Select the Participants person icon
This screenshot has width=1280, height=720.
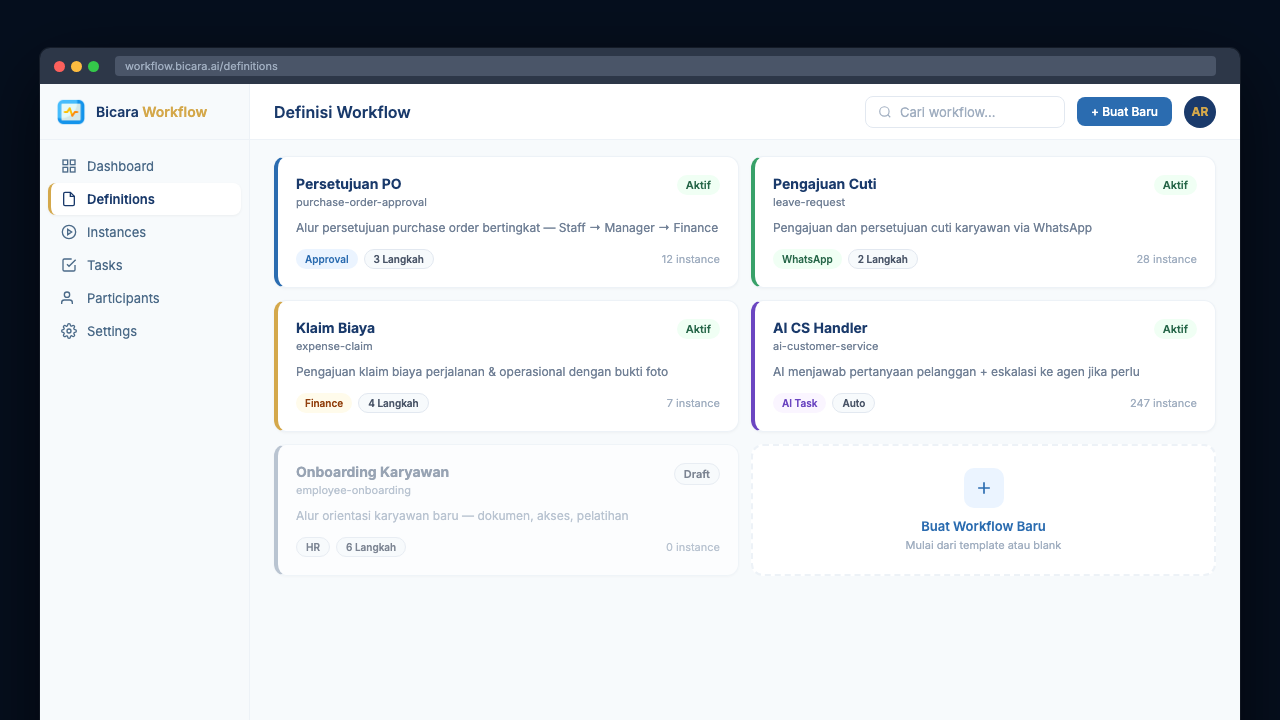(x=70, y=298)
